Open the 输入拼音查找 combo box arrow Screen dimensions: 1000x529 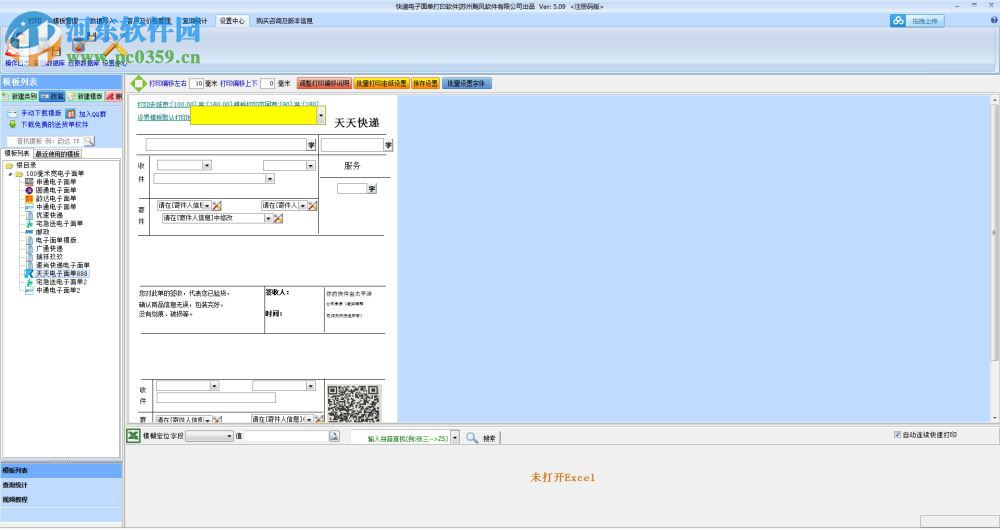coord(455,438)
